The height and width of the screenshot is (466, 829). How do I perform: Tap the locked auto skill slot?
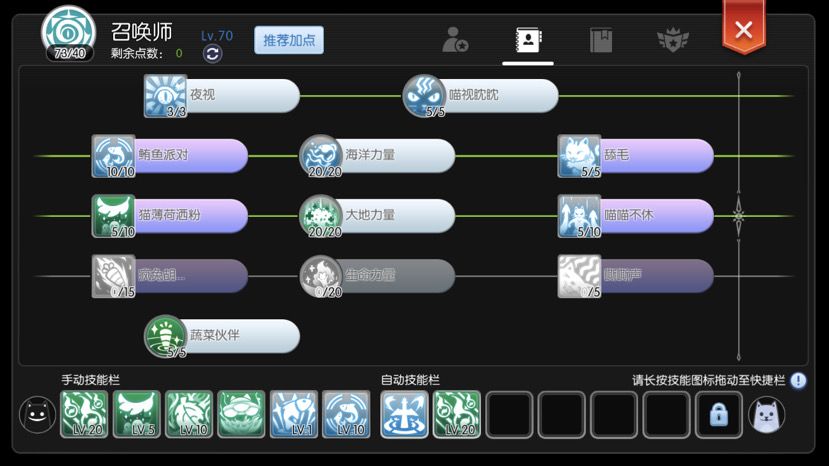(719, 415)
